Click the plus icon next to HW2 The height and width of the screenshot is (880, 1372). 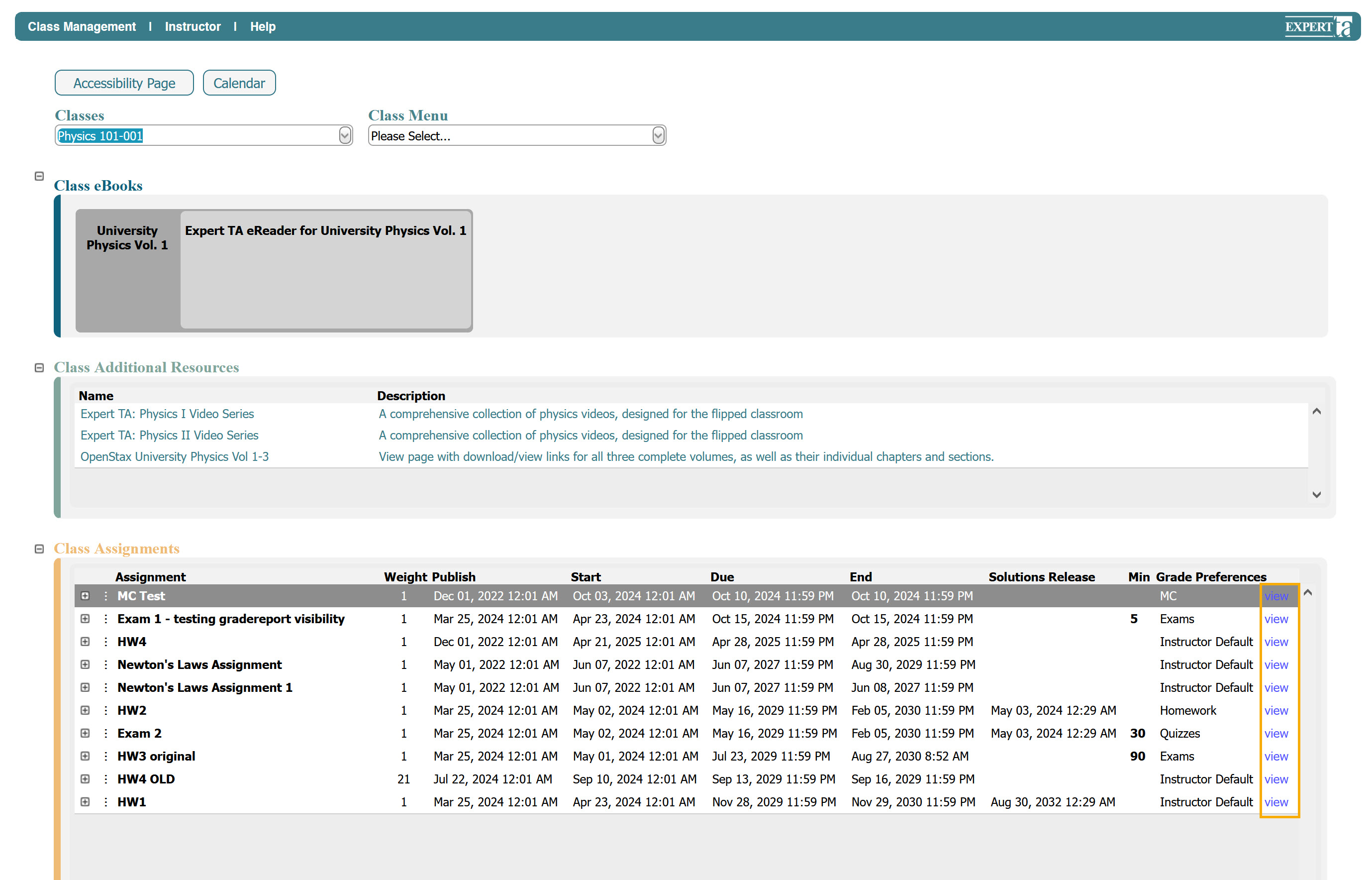(85, 710)
